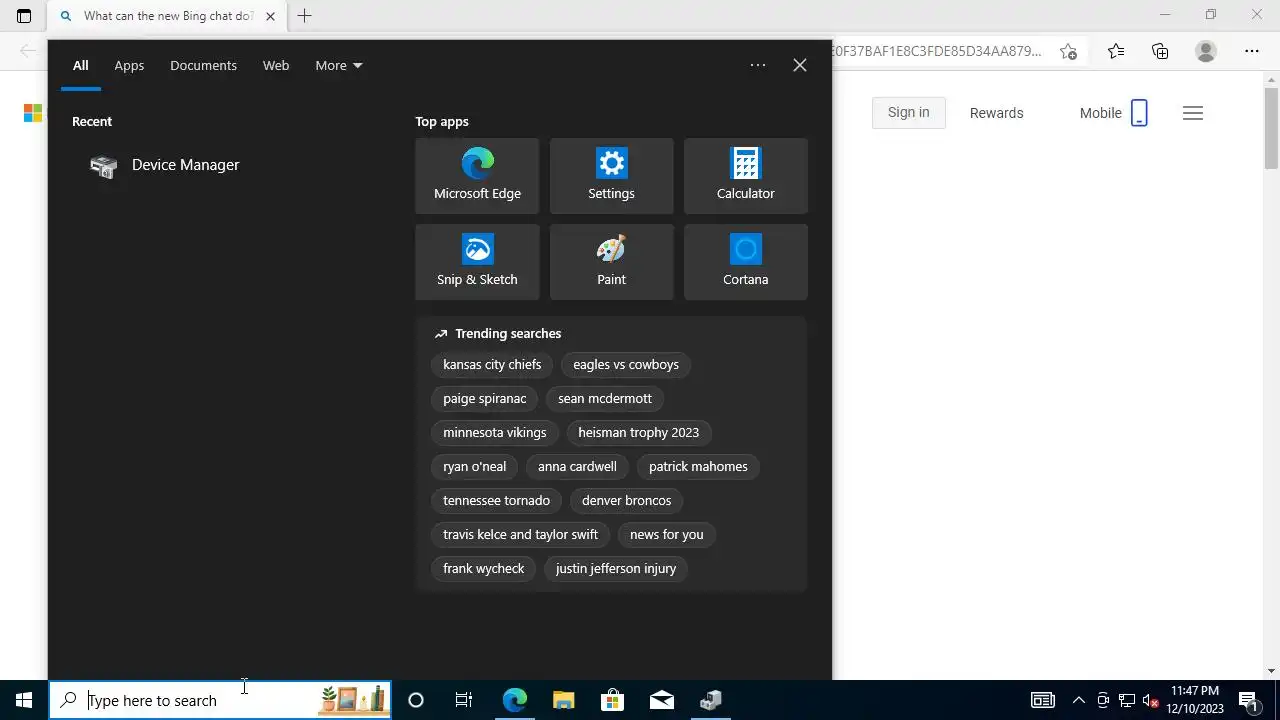The height and width of the screenshot is (720, 1280).
Task: Open Microsoft Edge from Top apps
Action: (477, 176)
